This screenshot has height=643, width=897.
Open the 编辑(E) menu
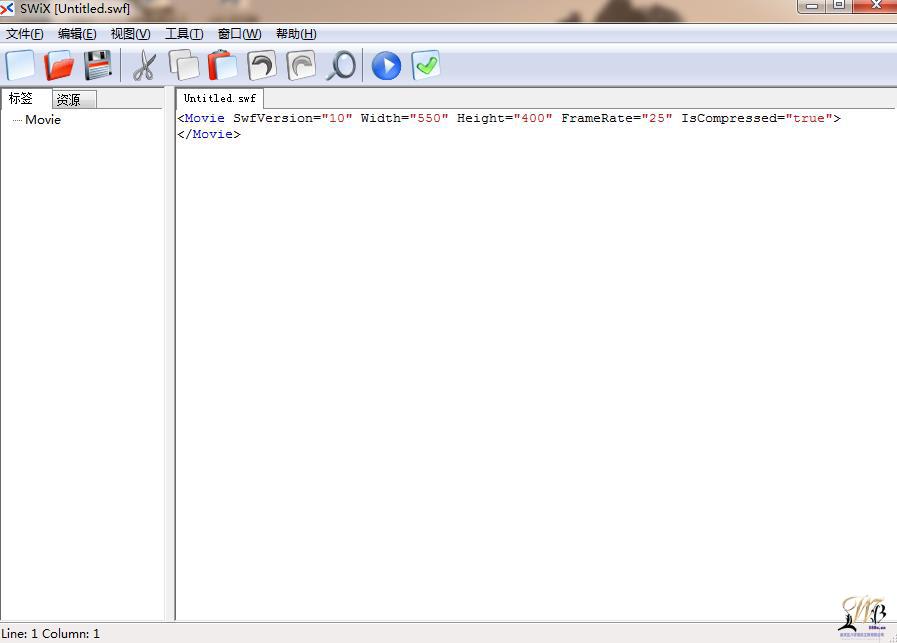(77, 34)
